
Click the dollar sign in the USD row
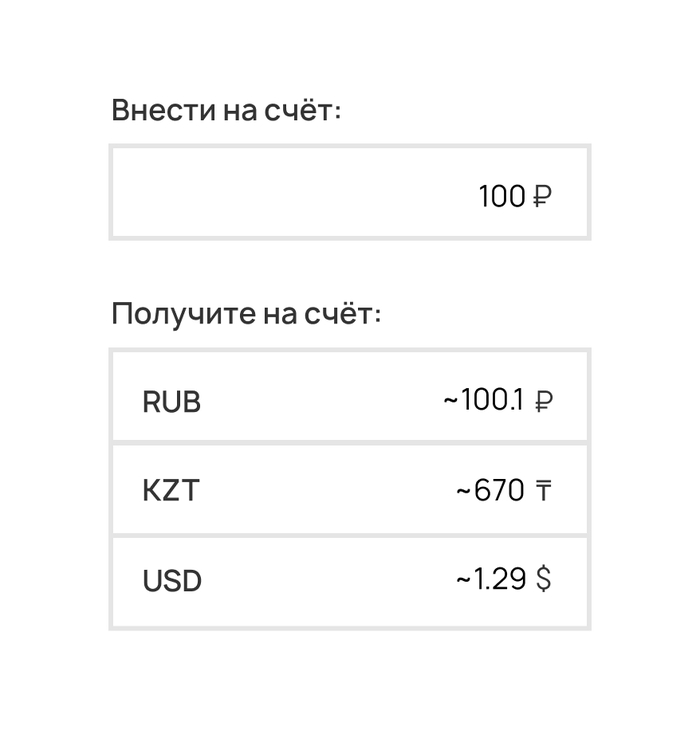click(543, 579)
